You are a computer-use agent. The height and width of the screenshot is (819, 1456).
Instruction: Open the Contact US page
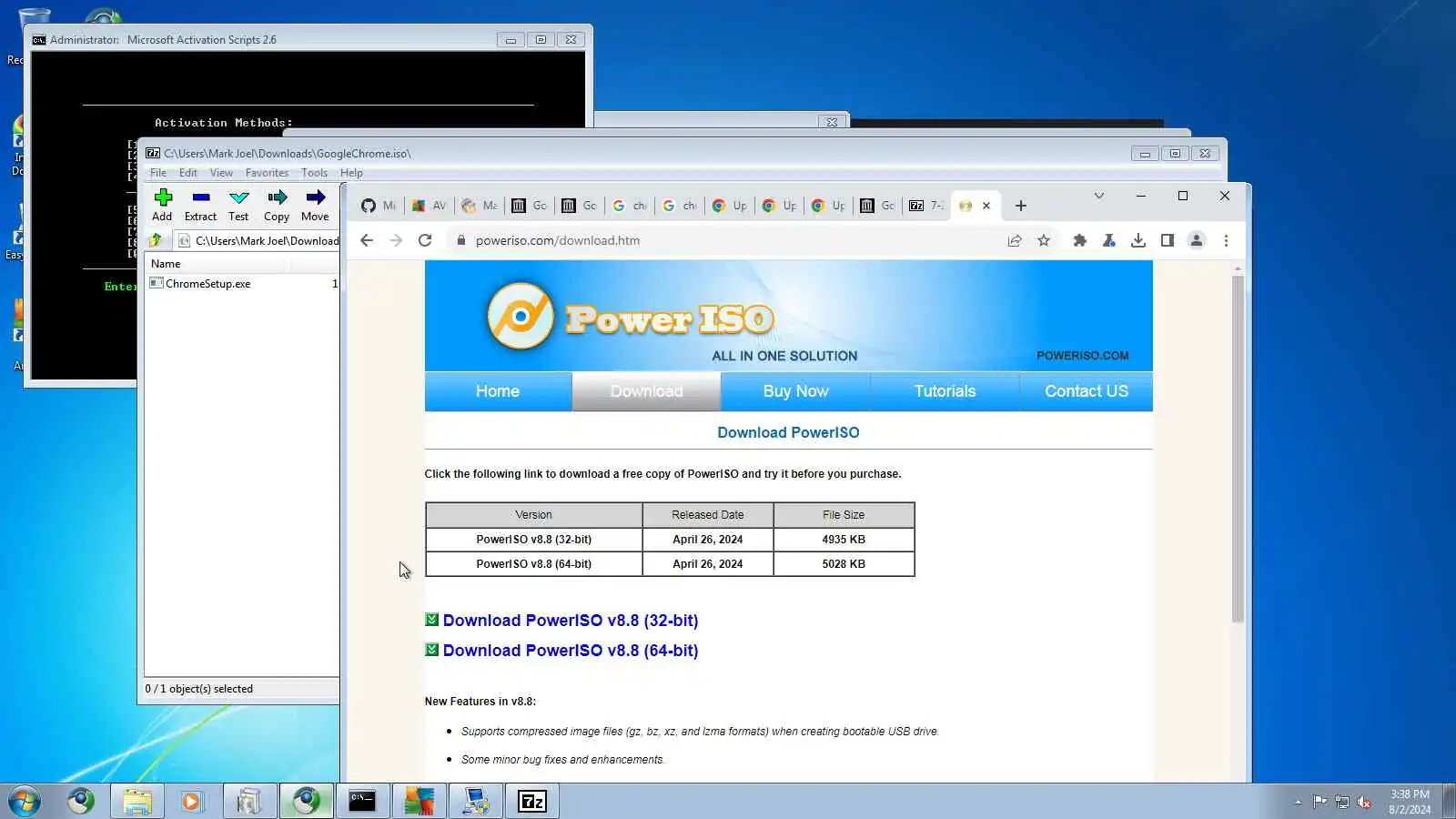1087,391
